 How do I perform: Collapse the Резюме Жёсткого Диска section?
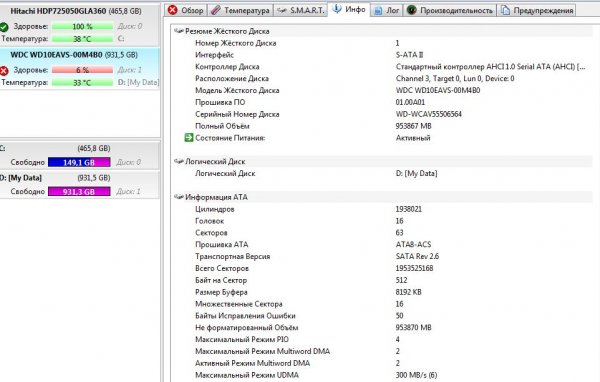click(x=179, y=31)
